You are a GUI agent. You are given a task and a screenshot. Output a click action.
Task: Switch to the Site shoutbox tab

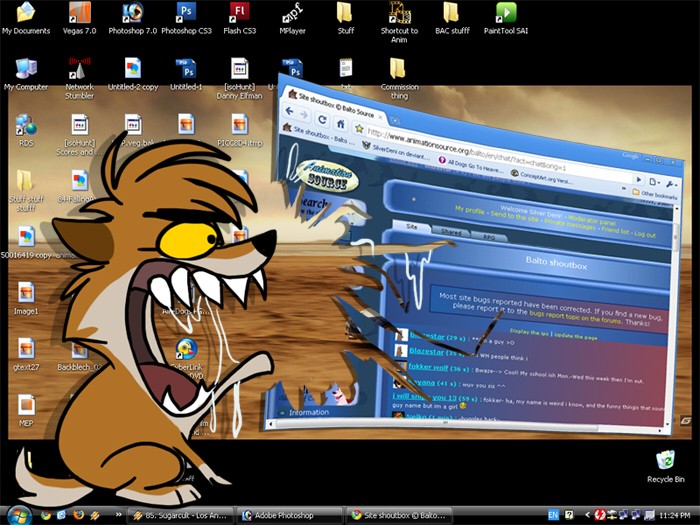coord(412,226)
